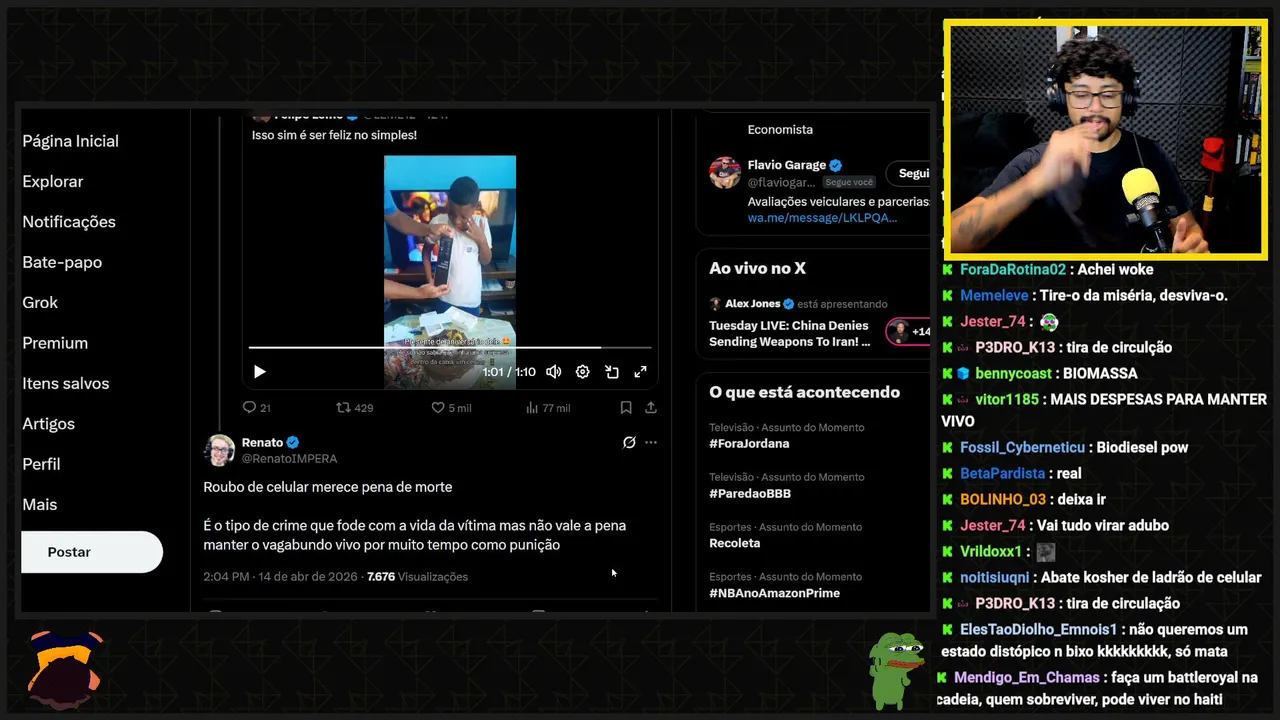Go to Perfil

click(x=41, y=464)
